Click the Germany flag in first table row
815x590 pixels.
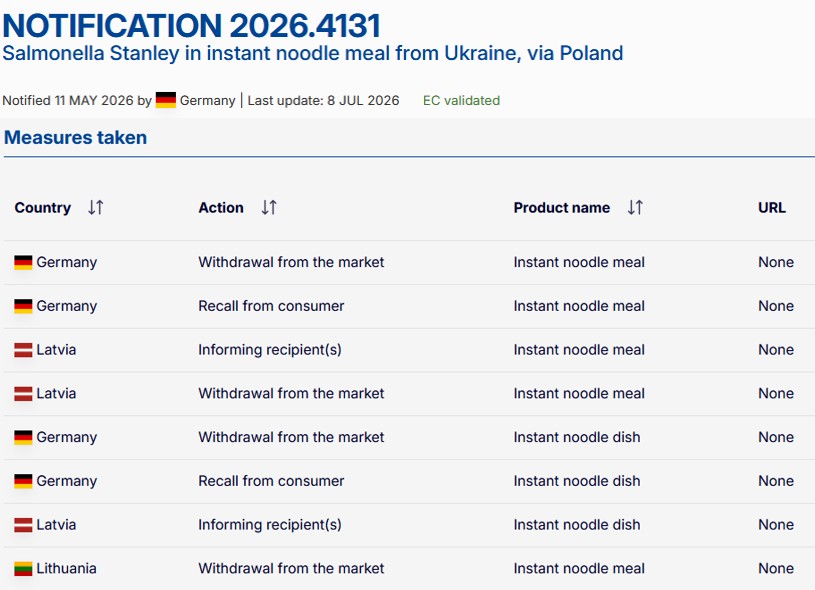(x=23, y=263)
